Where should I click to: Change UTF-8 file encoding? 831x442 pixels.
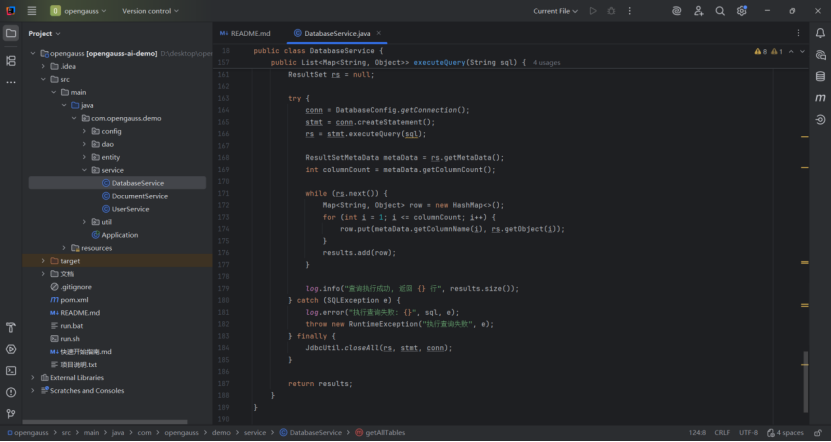[748, 433]
